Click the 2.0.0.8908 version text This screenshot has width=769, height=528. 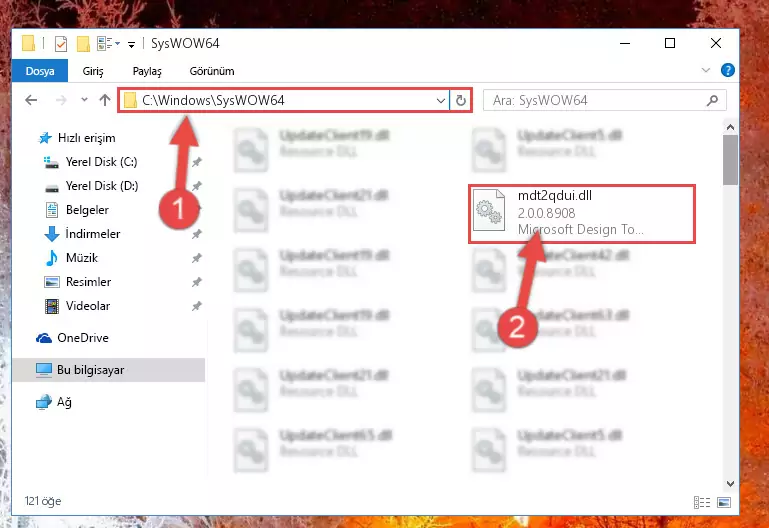pyautogui.click(x=546, y=213)
